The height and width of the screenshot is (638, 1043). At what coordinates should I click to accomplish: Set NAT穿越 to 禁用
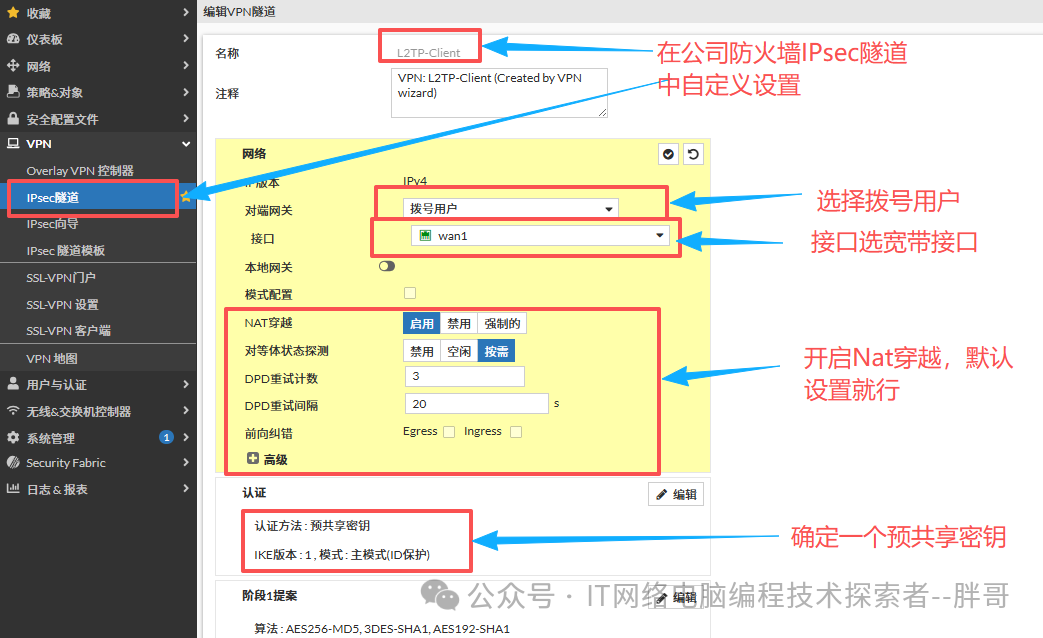tap(459, 323)
